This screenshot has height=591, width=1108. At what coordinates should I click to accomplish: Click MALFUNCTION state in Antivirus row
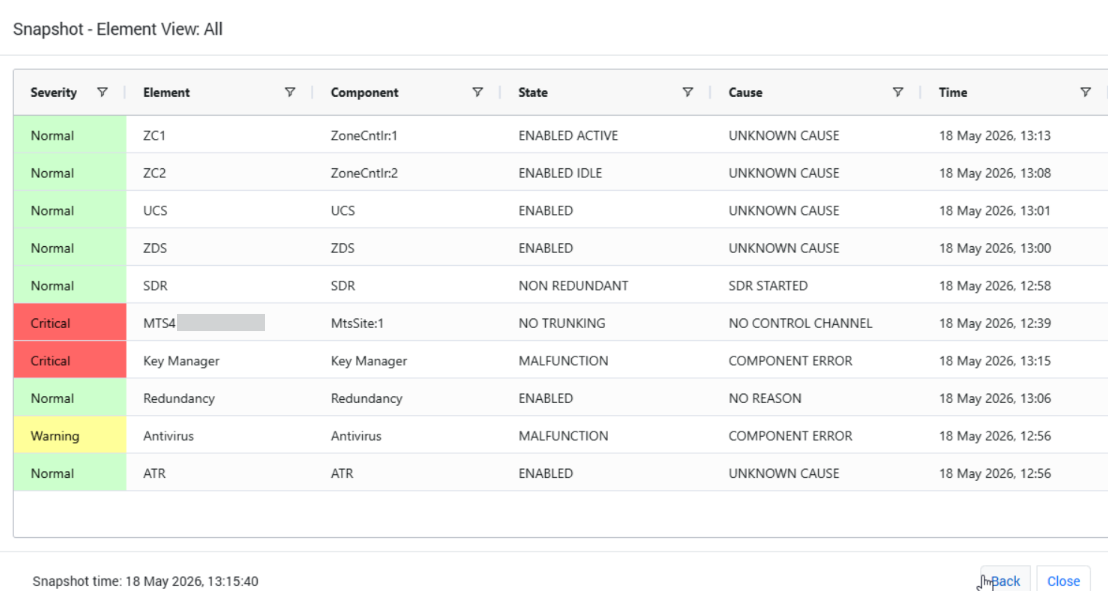click(x=606, y=435)
